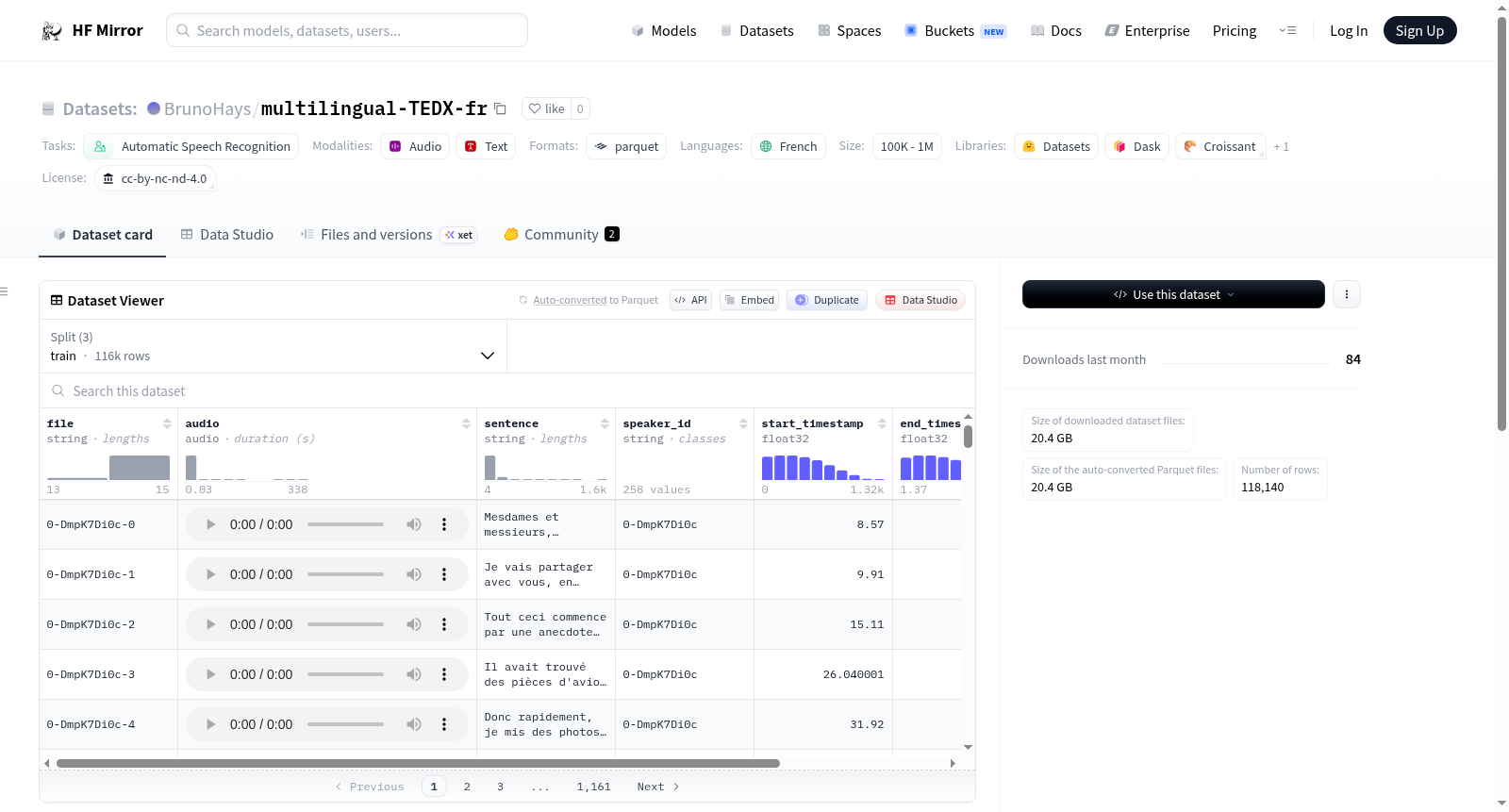Like the dataset with the heart button
Viewport: 1509px width, 812px height.
(546, 108)
